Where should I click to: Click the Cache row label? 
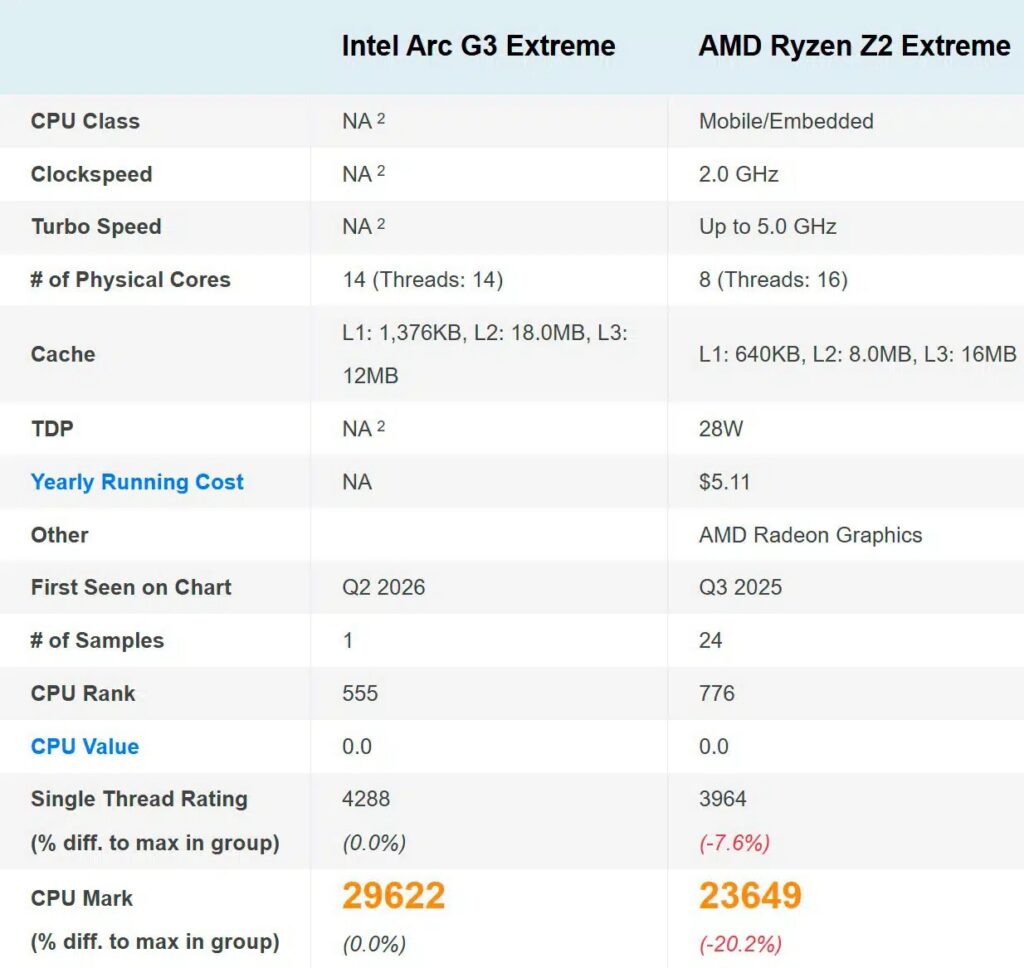(63, 354)
